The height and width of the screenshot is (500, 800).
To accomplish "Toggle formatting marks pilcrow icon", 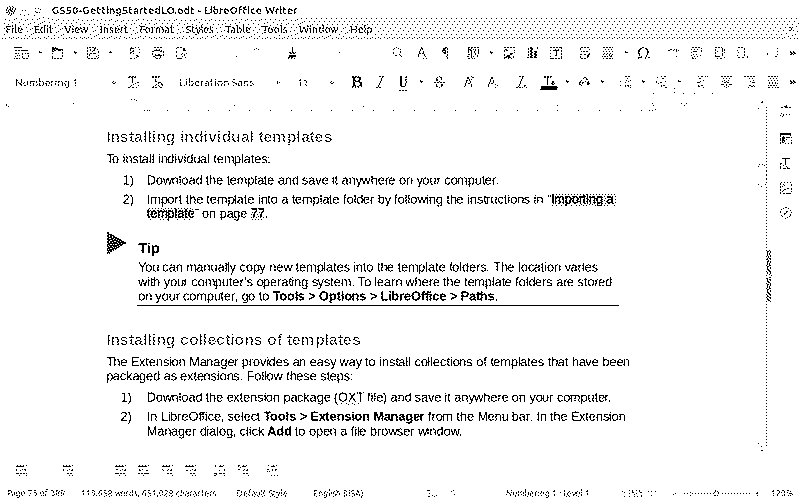I will coord(445,52).
